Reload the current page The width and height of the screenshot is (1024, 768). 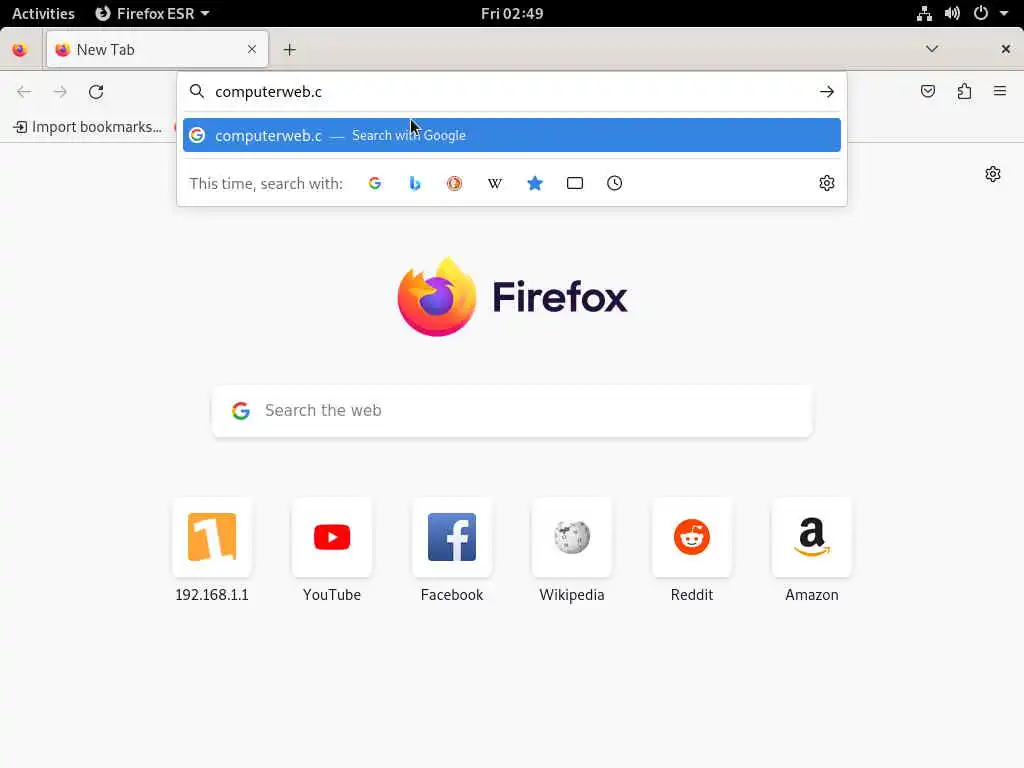(96, 91)
